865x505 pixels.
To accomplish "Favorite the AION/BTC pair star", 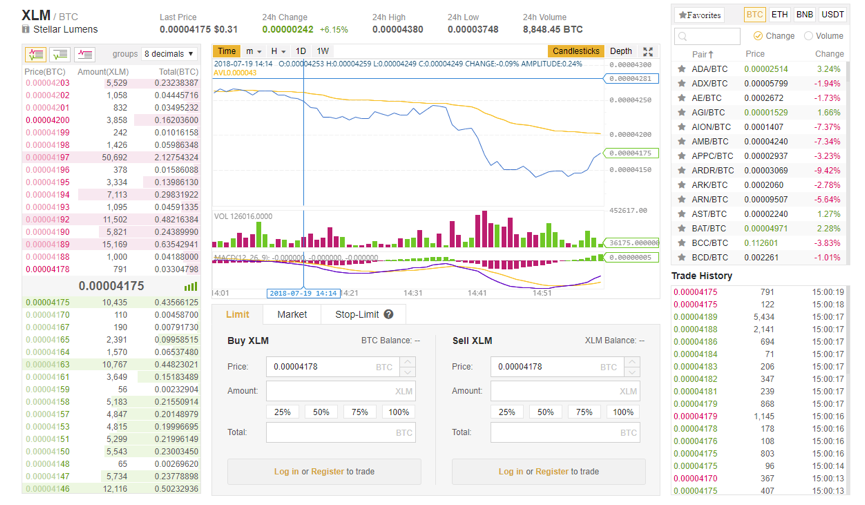I will pyautogui.click(x=682, y=127).
